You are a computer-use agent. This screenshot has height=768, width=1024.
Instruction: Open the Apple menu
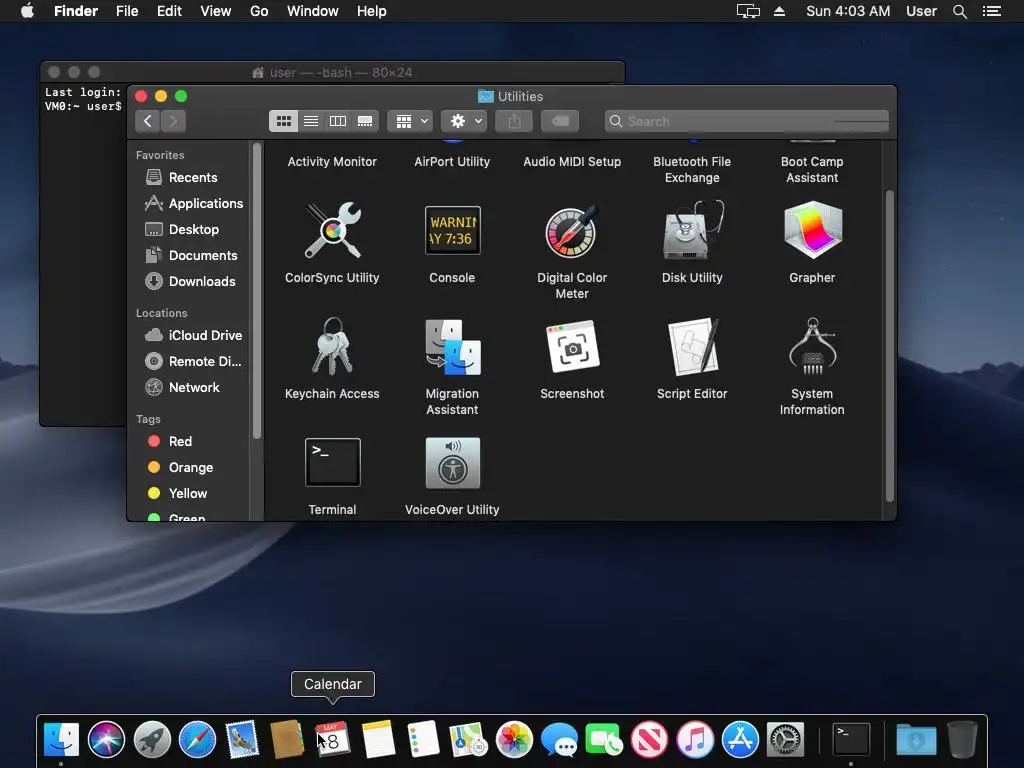pyautogui.click(x=27, y=11)
